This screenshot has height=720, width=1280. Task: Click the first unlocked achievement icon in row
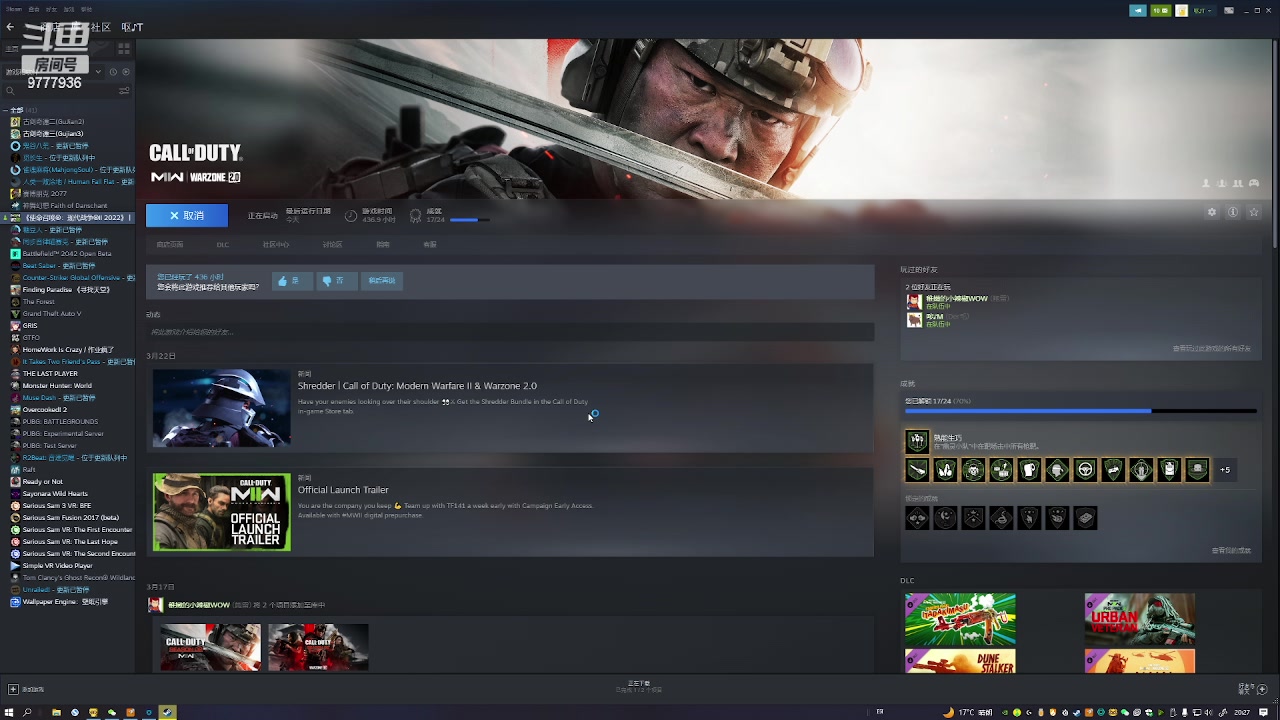917,470
